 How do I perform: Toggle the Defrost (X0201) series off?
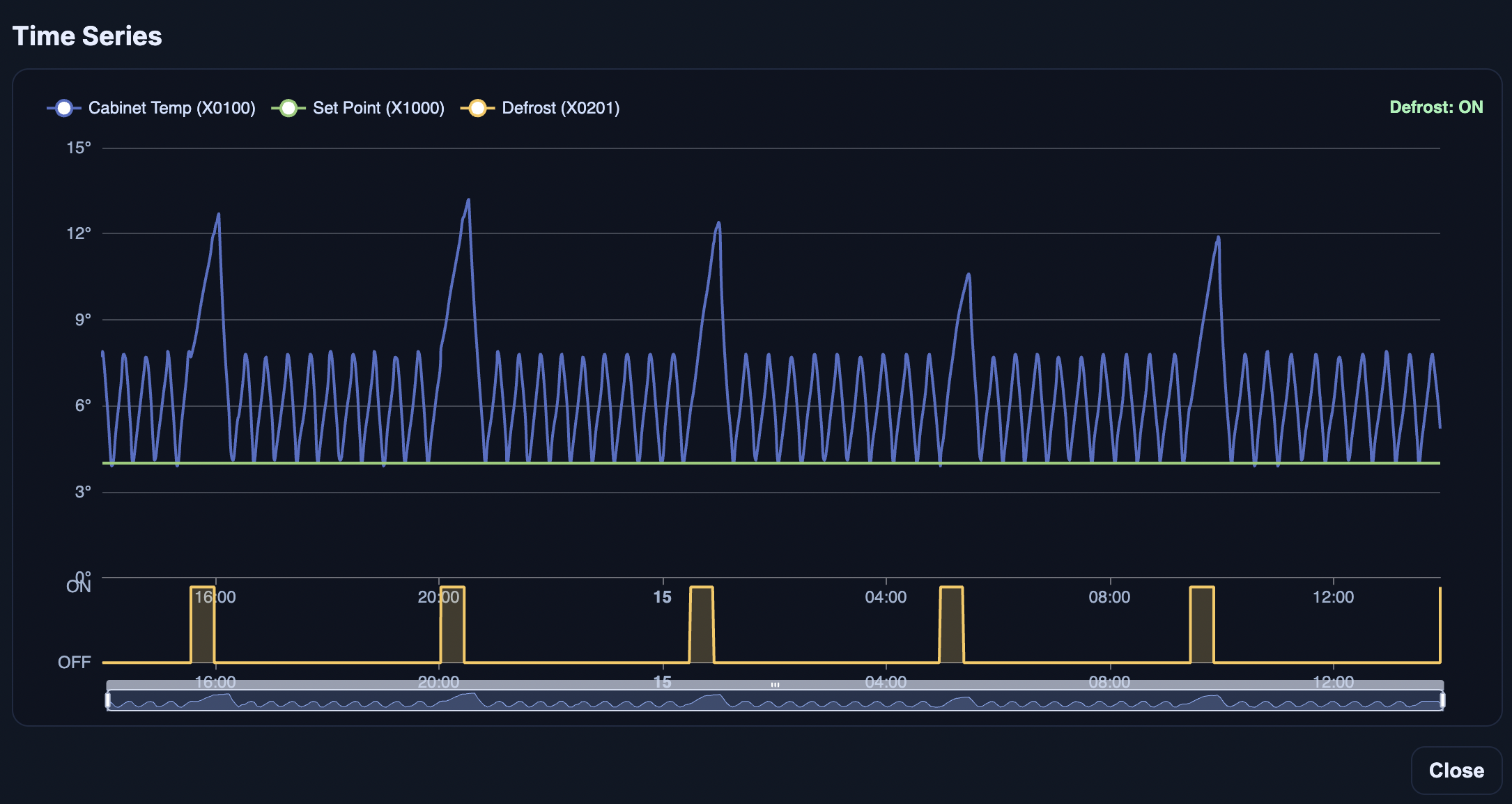(562, 108)
